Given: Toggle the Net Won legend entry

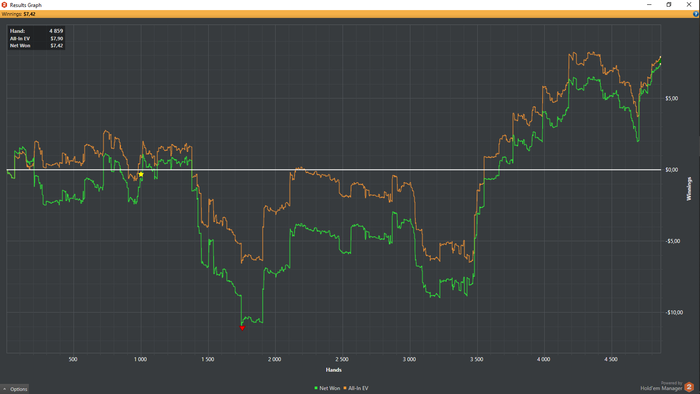Looking at the screenshot, I should pos(327,388).
